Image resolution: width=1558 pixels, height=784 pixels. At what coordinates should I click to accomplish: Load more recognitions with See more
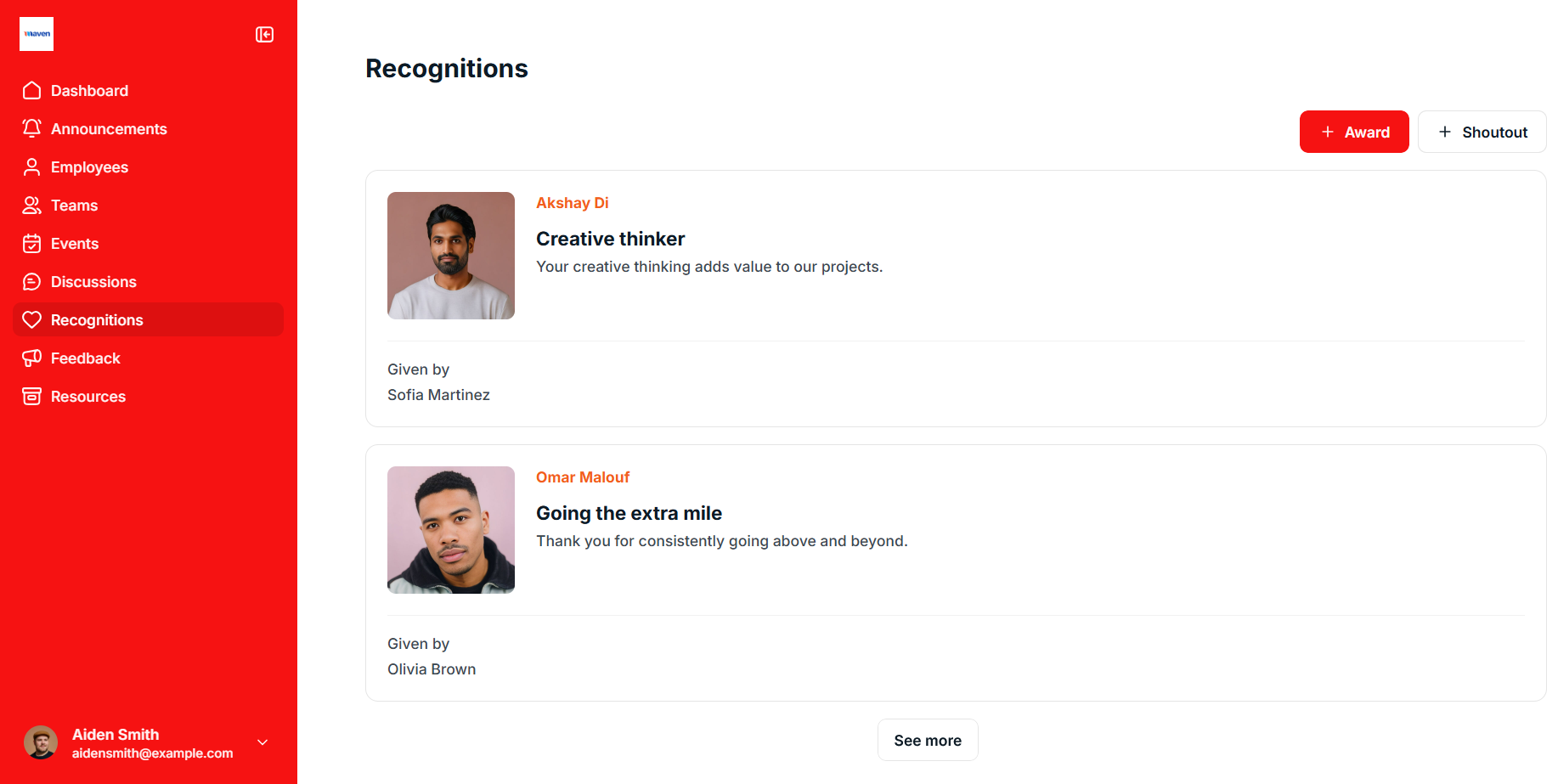[927, 740]
